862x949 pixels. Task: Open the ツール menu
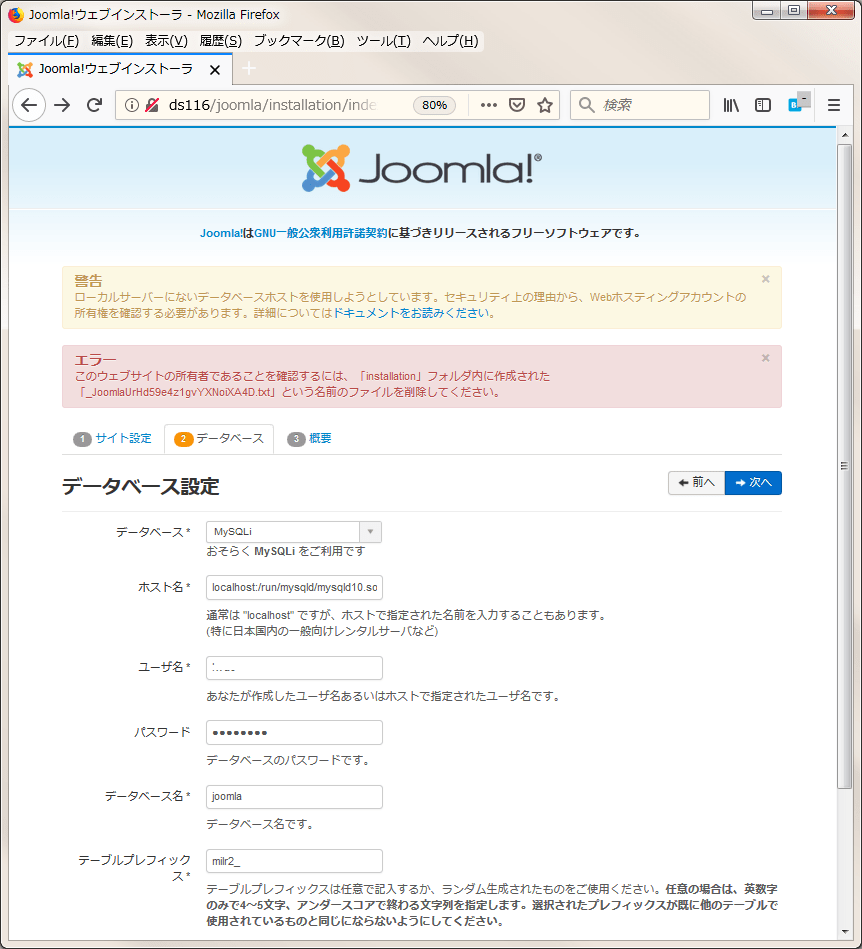click(383, 41)
